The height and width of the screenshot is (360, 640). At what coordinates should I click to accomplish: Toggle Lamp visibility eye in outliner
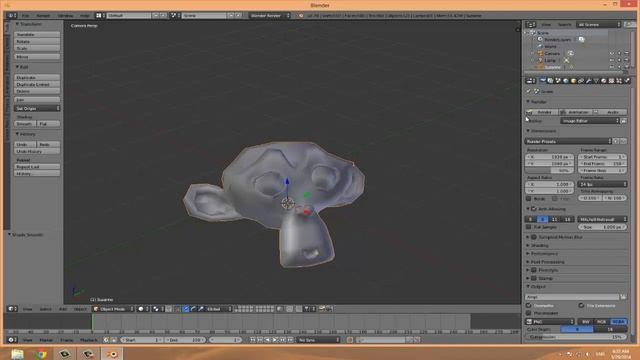coord(611,60)
